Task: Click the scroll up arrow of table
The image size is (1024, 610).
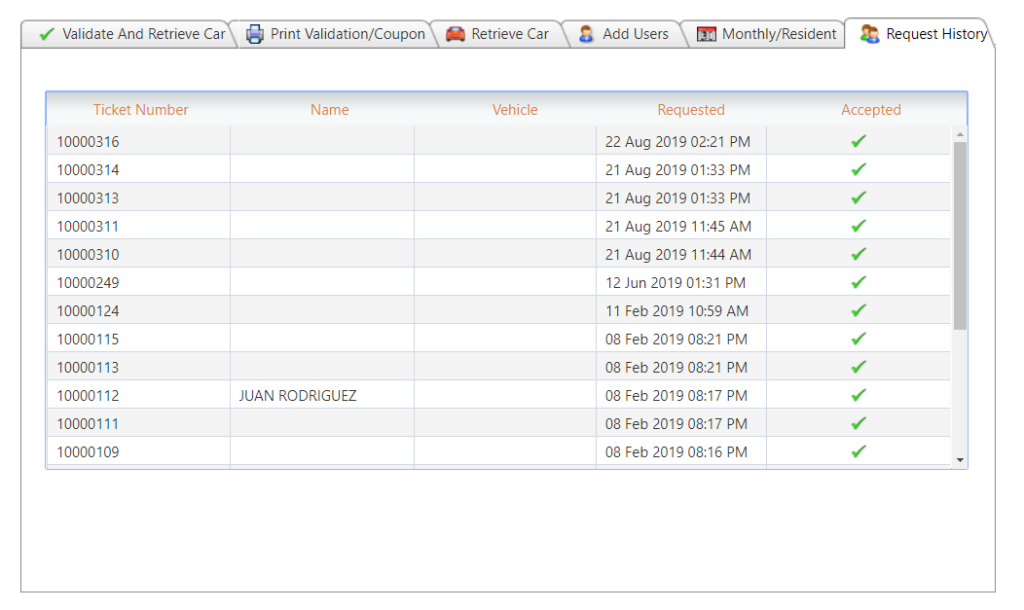Action: tap(960, 135)
